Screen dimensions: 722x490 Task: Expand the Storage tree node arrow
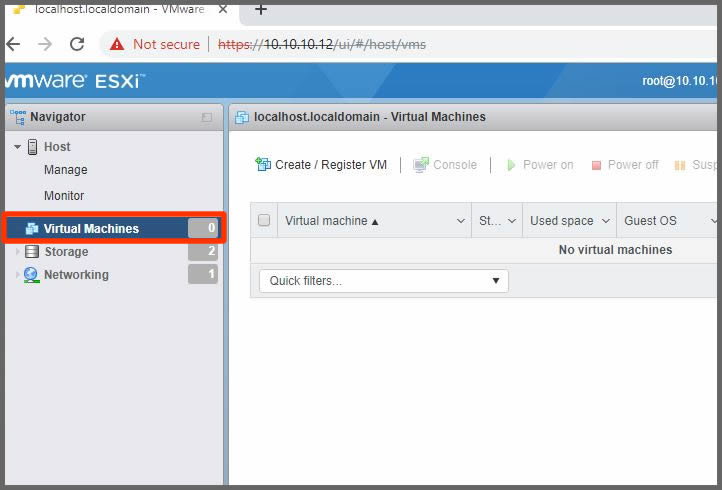tap(17, 251)
